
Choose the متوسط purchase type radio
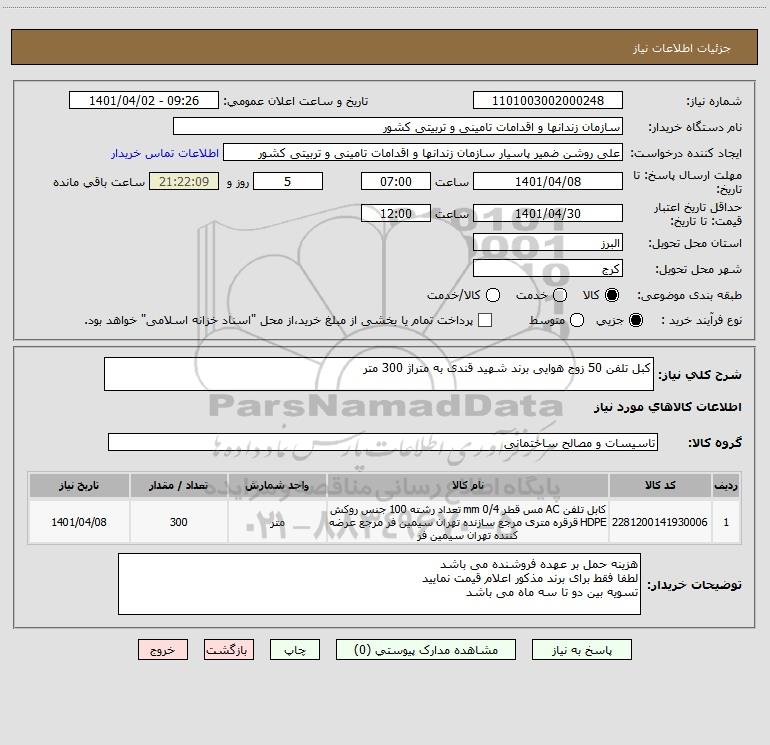coord(577,320)
